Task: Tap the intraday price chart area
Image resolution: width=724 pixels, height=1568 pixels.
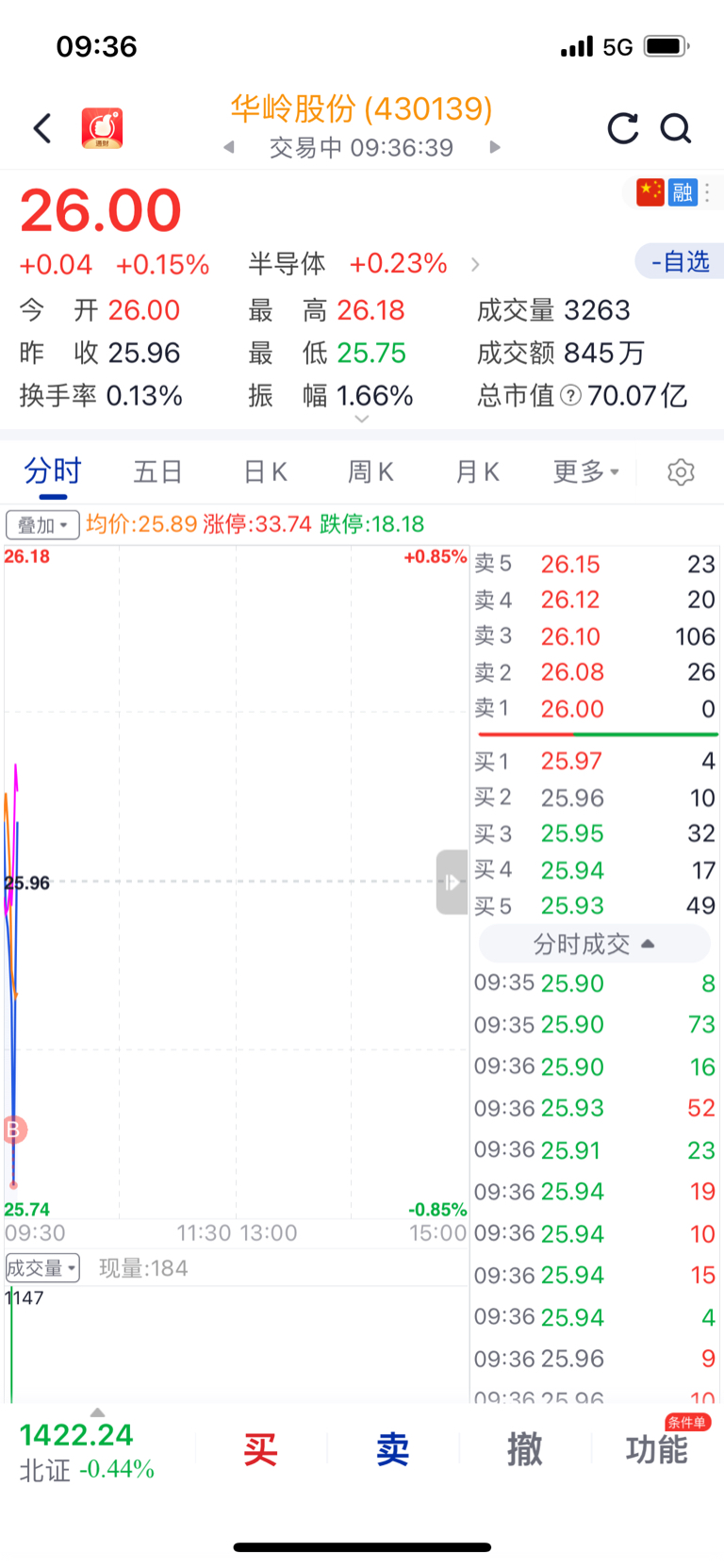Action: coord(236,882)
